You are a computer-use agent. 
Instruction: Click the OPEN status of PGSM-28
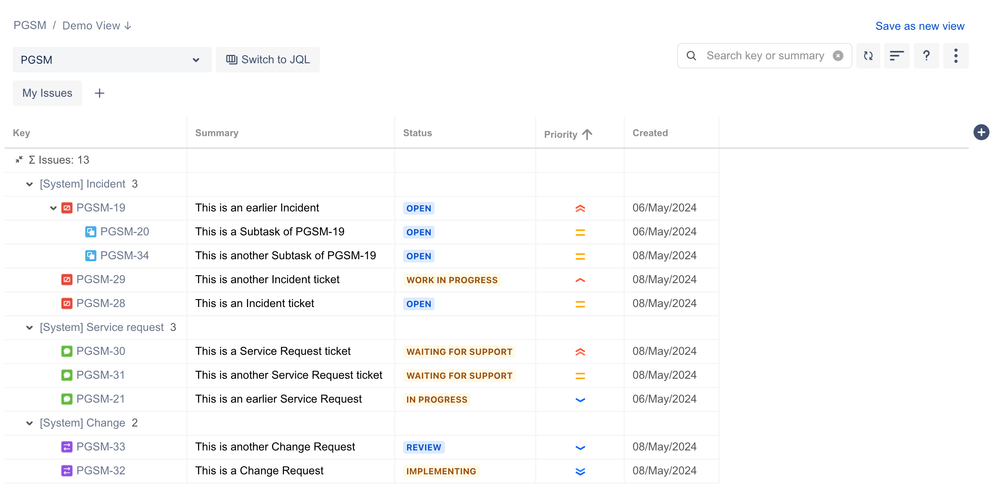pos(419,304)
